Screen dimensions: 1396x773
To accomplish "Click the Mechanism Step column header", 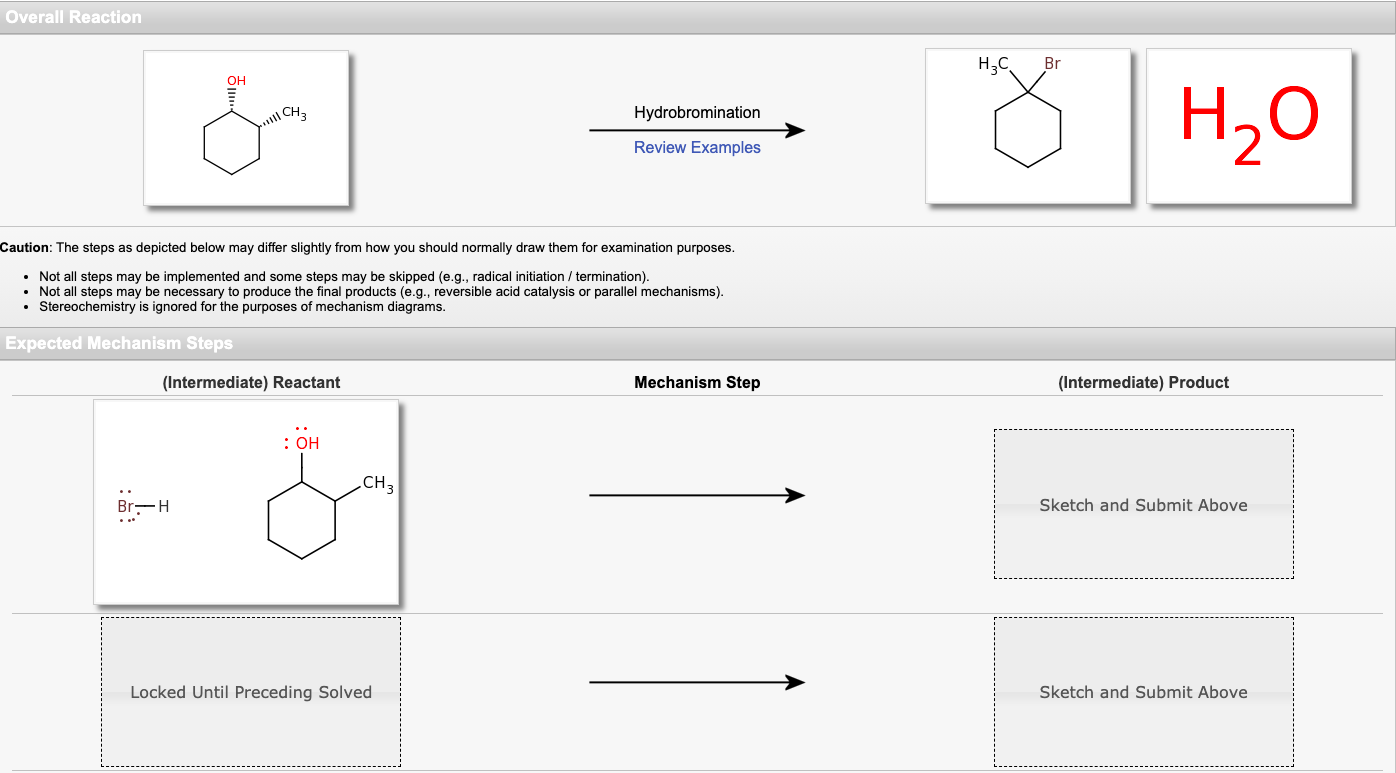I will [696, 382].
